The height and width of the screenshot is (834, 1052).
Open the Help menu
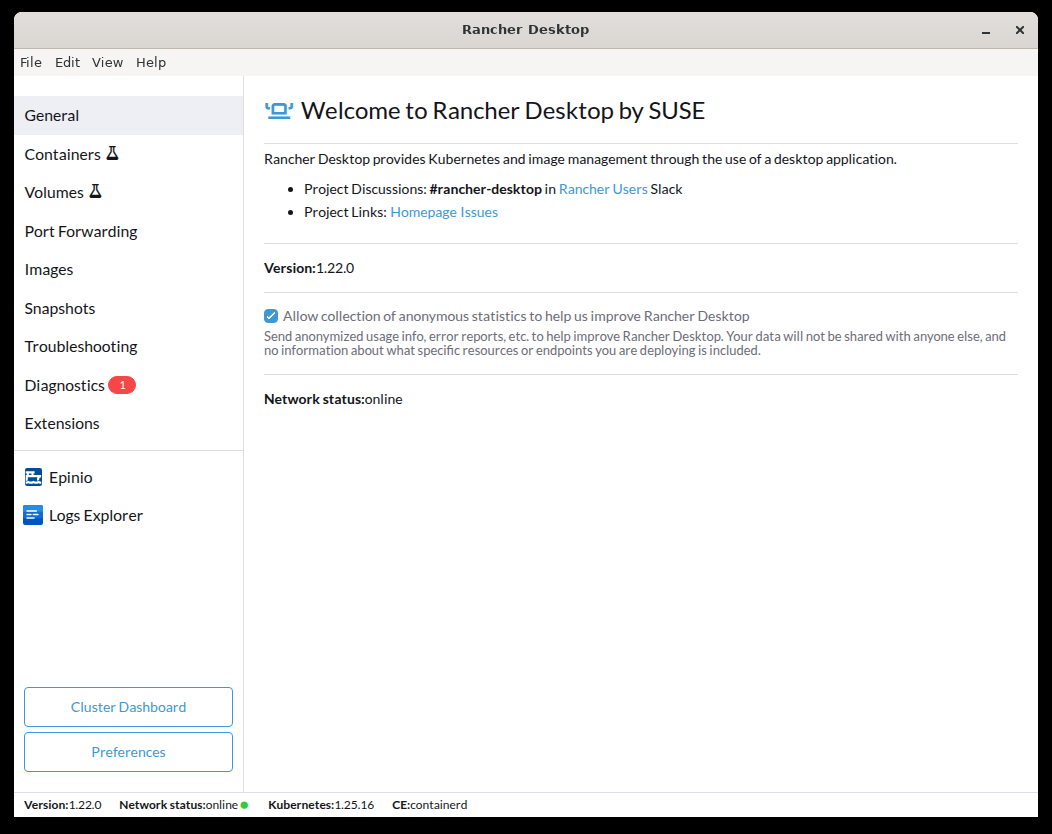tap(151, 62)
